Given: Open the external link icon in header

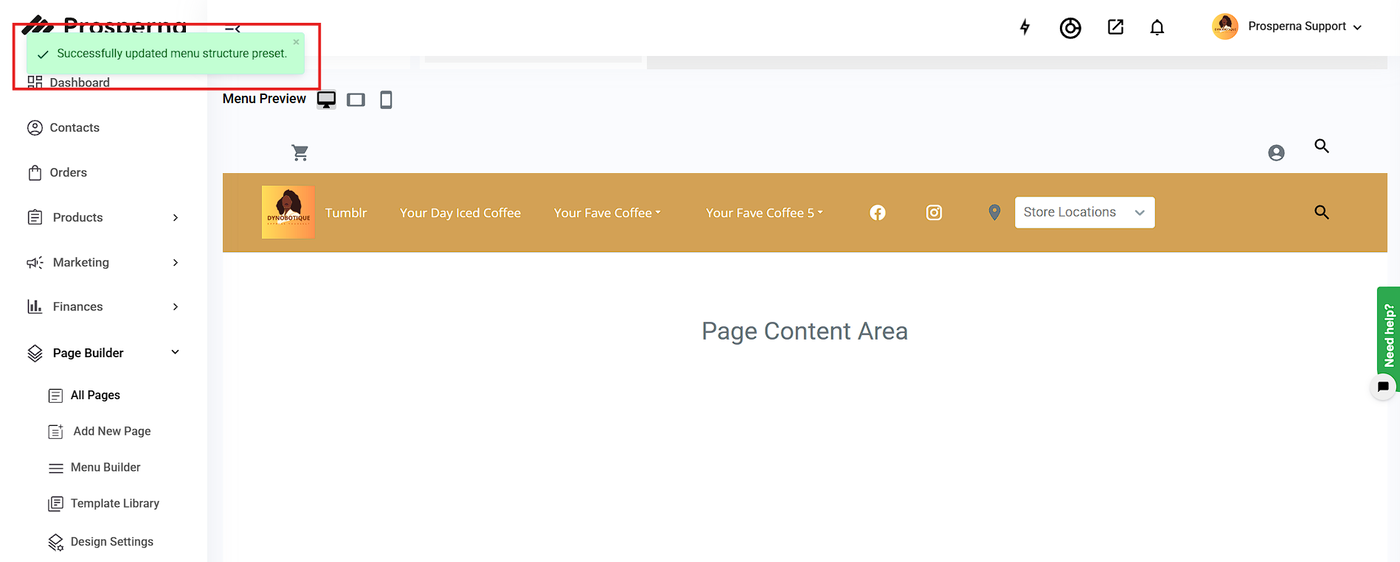Looking at the screenshot, I should tap(1116, 27).
